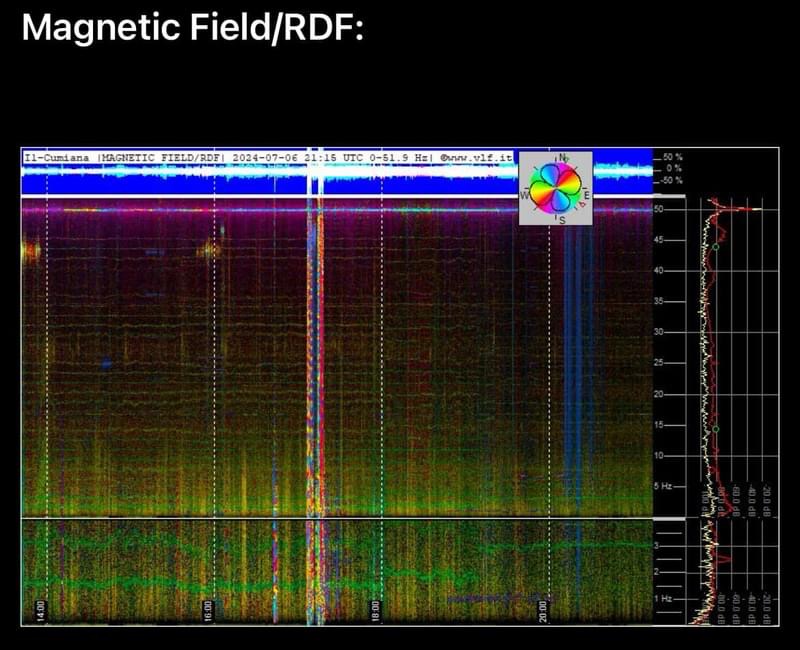800x650 pixels.
Task: Click the 18:00 time label
Action: [x=375, y=610]
